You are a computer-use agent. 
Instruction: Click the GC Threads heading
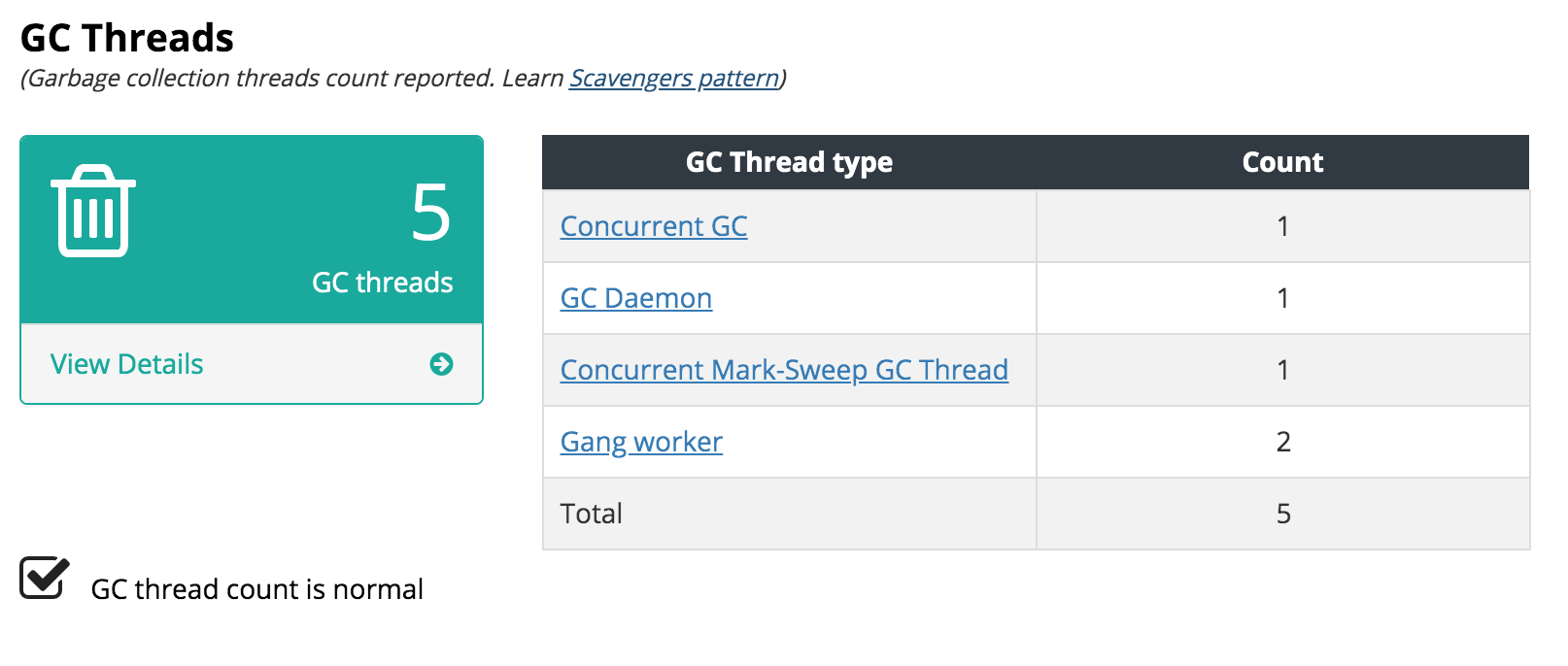(x=127, y=38)
